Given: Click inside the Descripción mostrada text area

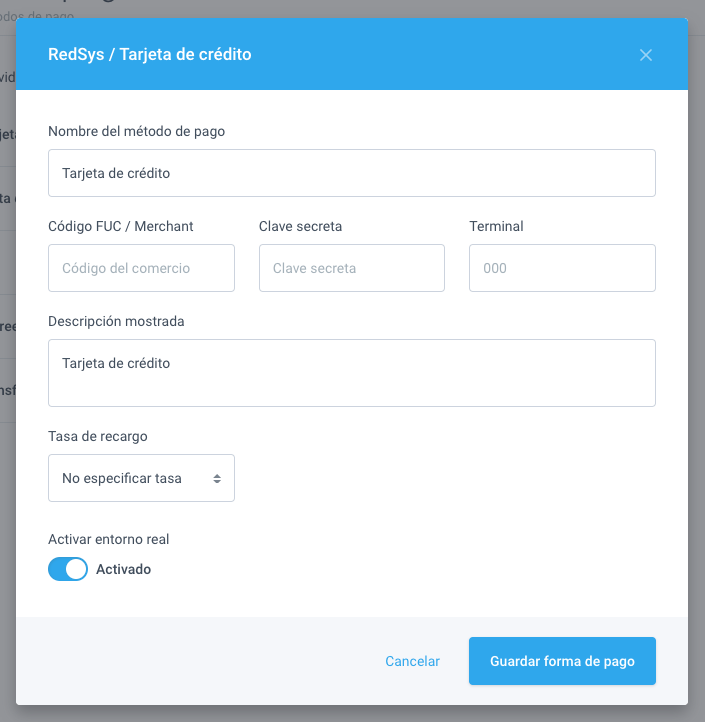Looking at the screenshot, I should pyautogui.click(x=352, y=373).
